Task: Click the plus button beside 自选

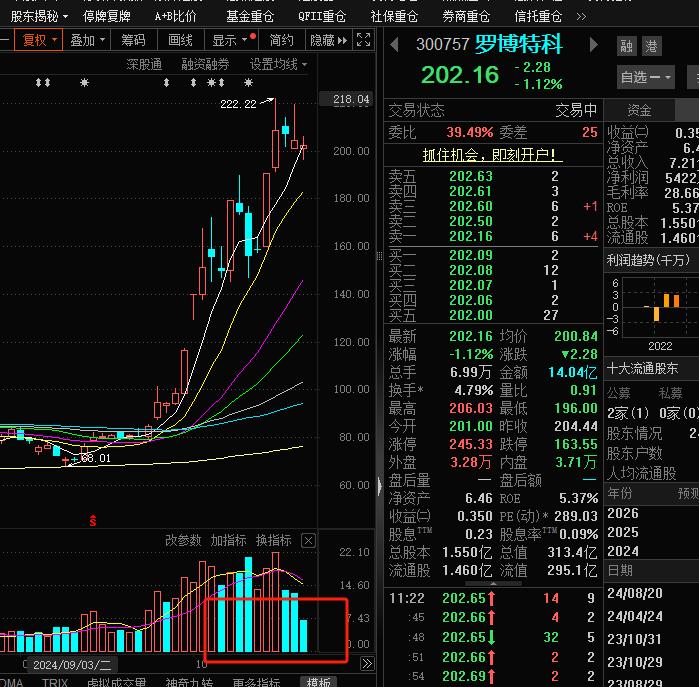Action: click(x=693, y=77)
